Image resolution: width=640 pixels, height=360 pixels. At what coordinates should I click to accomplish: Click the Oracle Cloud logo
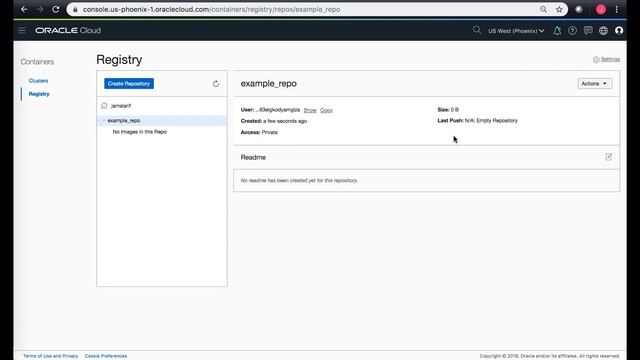tap(68, 30)
